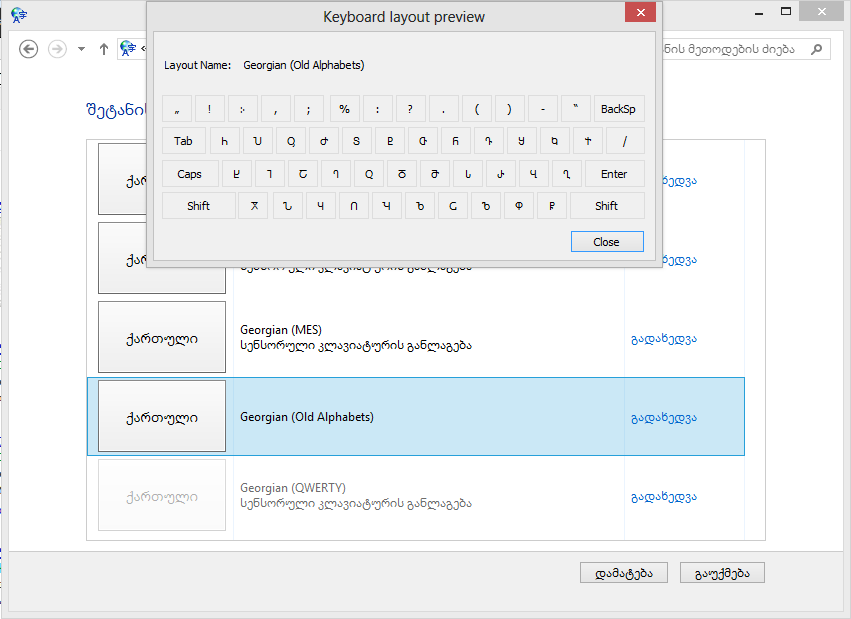The height and width of the screenshot is (619, 851).
Task: Click the percent sign key
Action: (344, 109)
